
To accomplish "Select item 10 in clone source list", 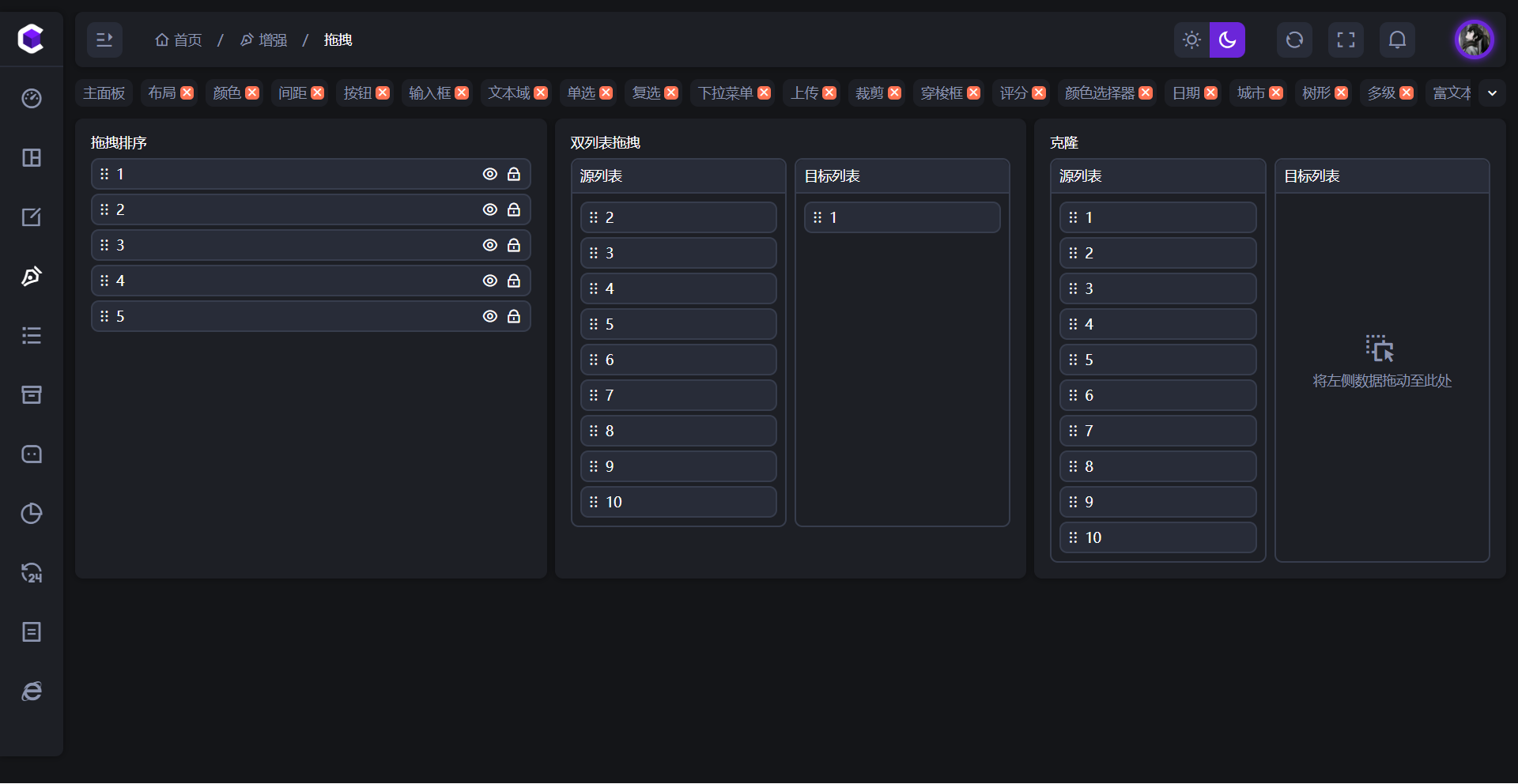I will coord(1157,537).
